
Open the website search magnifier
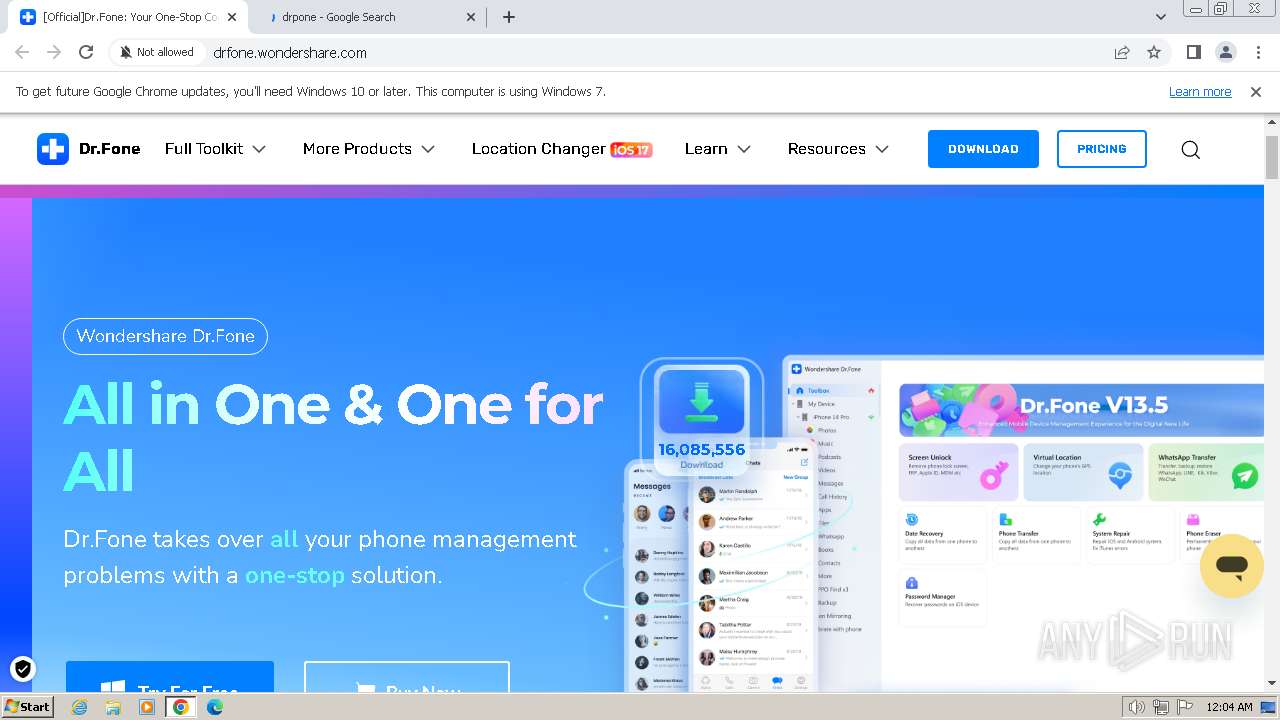coord(1190,149)
